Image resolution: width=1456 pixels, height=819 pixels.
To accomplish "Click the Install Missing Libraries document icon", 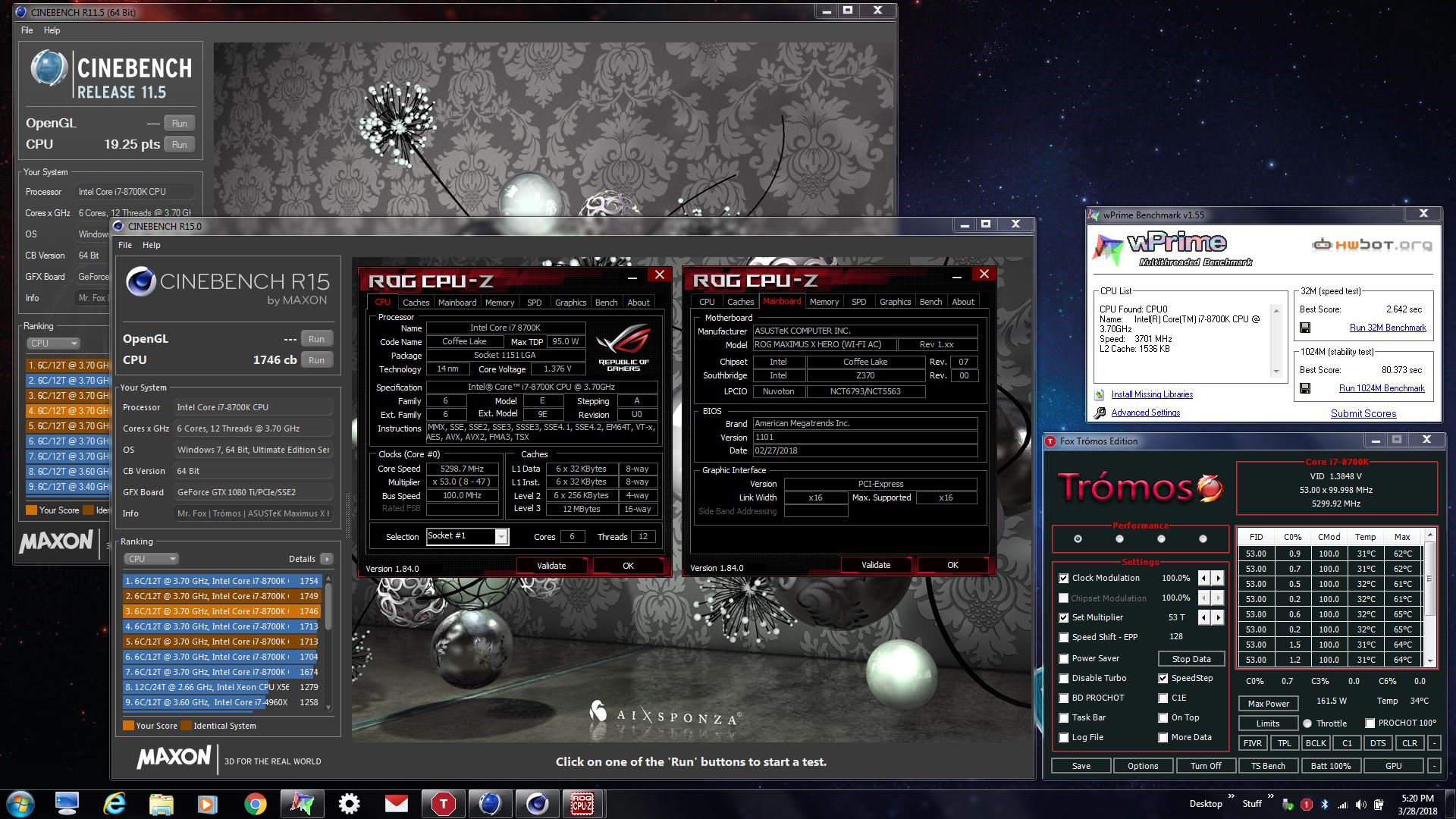I will (x=1100, y=394).
